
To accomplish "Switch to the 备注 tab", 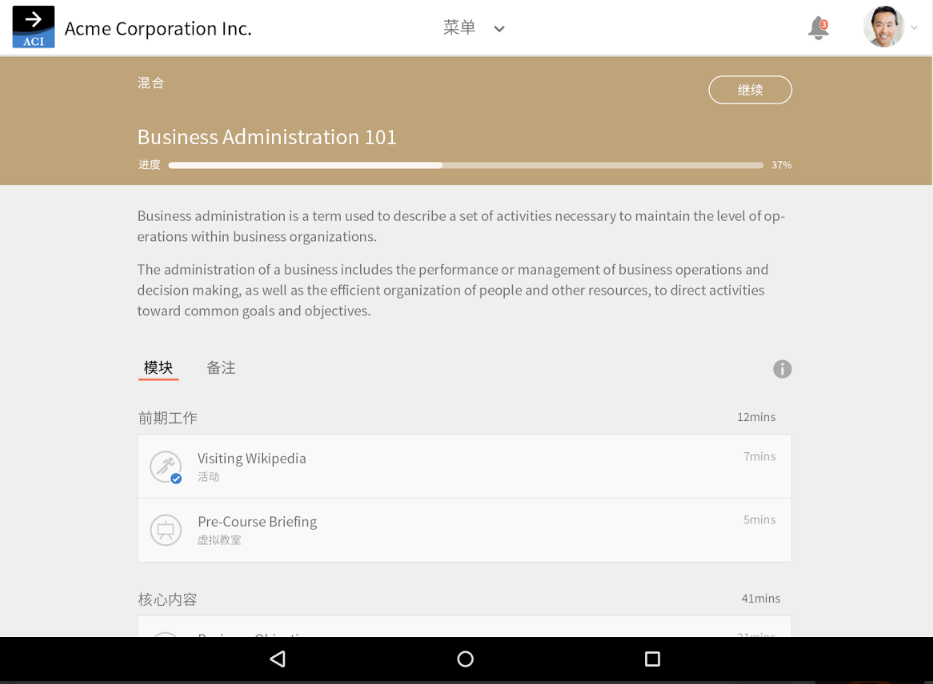I will pyautogui.click(x=220, y=367).
